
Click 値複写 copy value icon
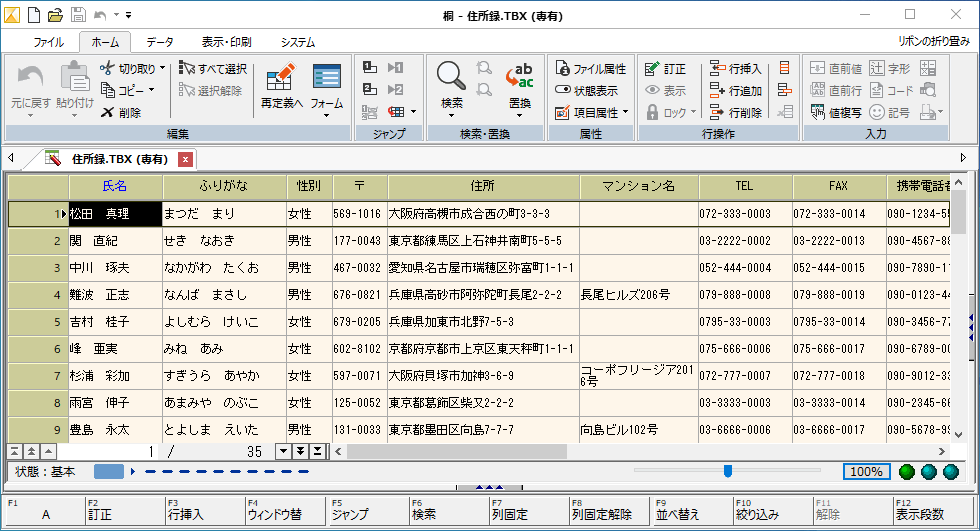818,112
